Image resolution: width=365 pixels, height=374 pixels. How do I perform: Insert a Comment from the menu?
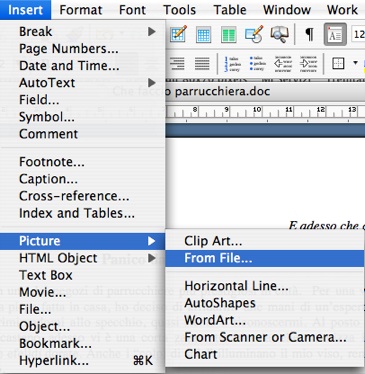click(x=83, y=134)
